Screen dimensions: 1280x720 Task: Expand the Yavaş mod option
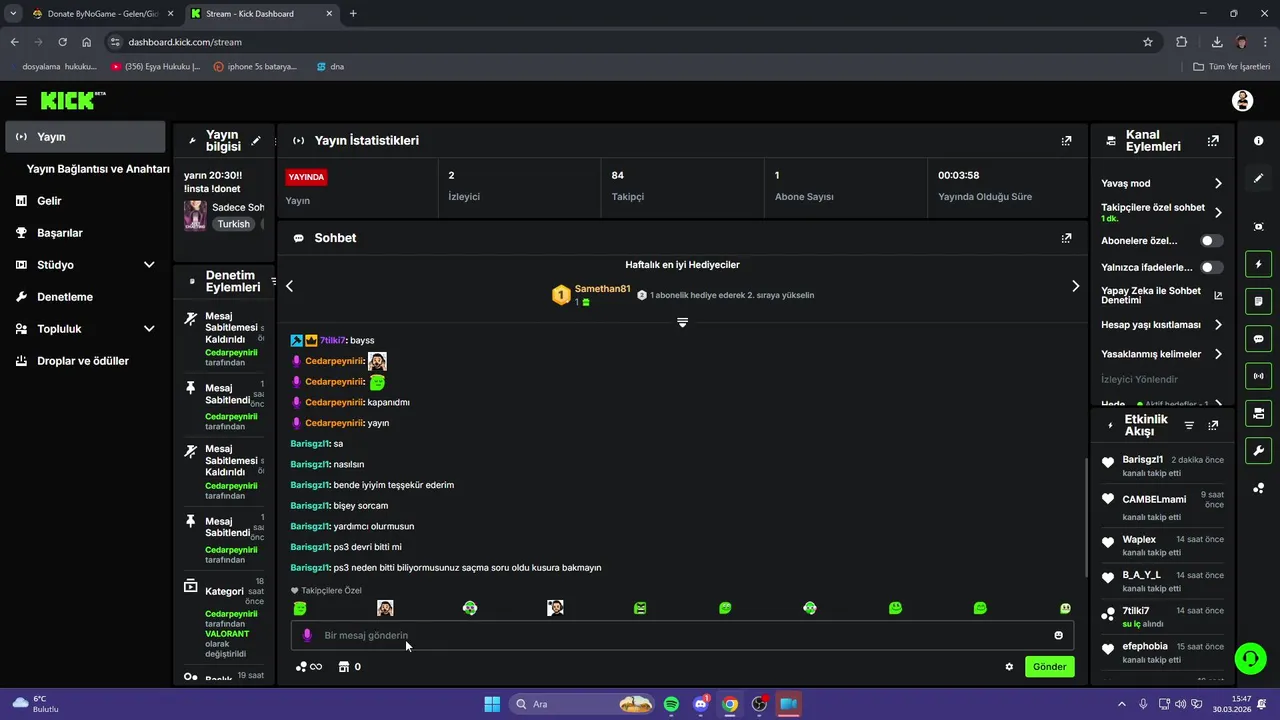(x=1218, y=184)
